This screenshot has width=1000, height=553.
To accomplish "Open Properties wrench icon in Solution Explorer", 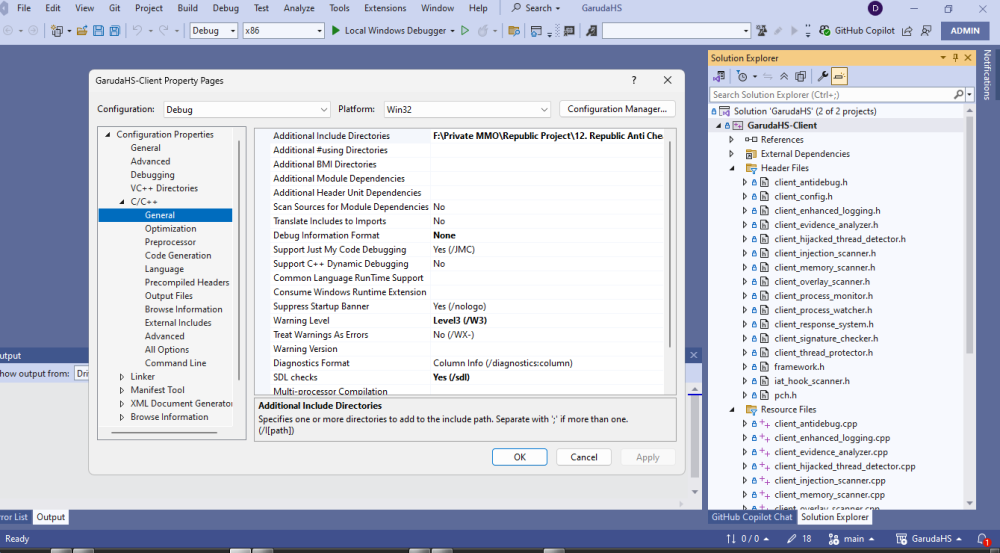I will point(823,77).
